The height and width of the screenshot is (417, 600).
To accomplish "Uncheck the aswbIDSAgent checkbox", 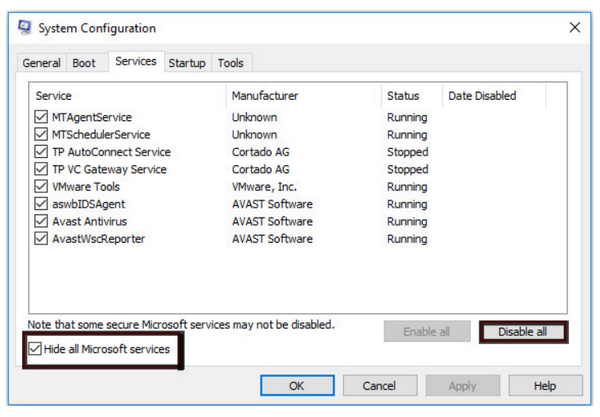I will point(41,204).
